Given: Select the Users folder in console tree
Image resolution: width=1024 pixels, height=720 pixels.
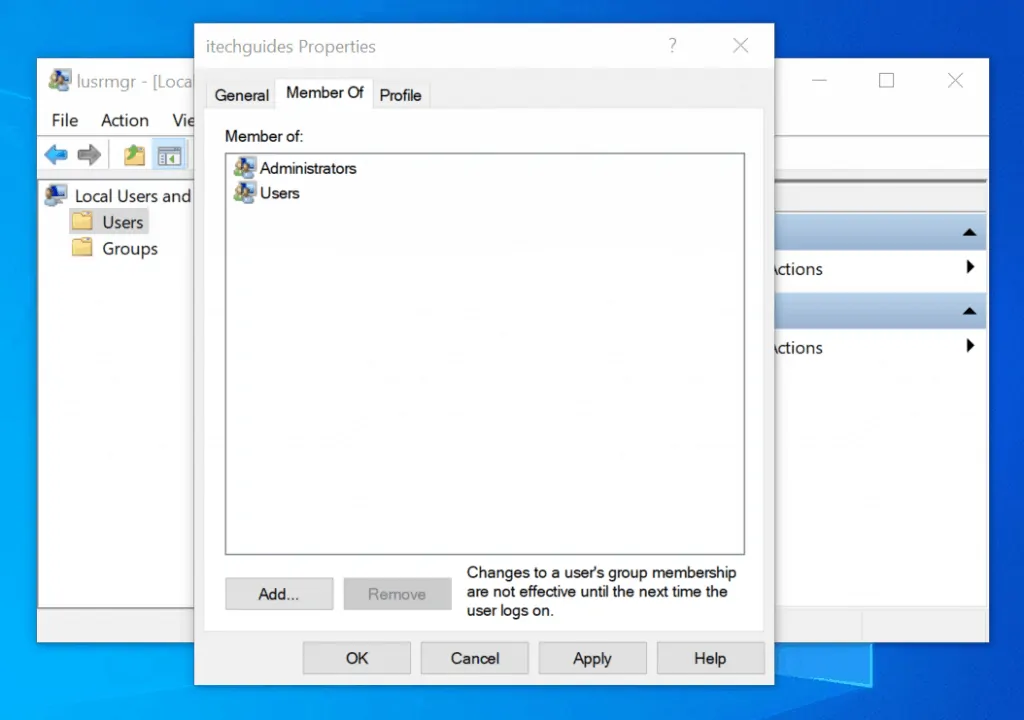Looking at the screenshot, I should coord(122,222).
